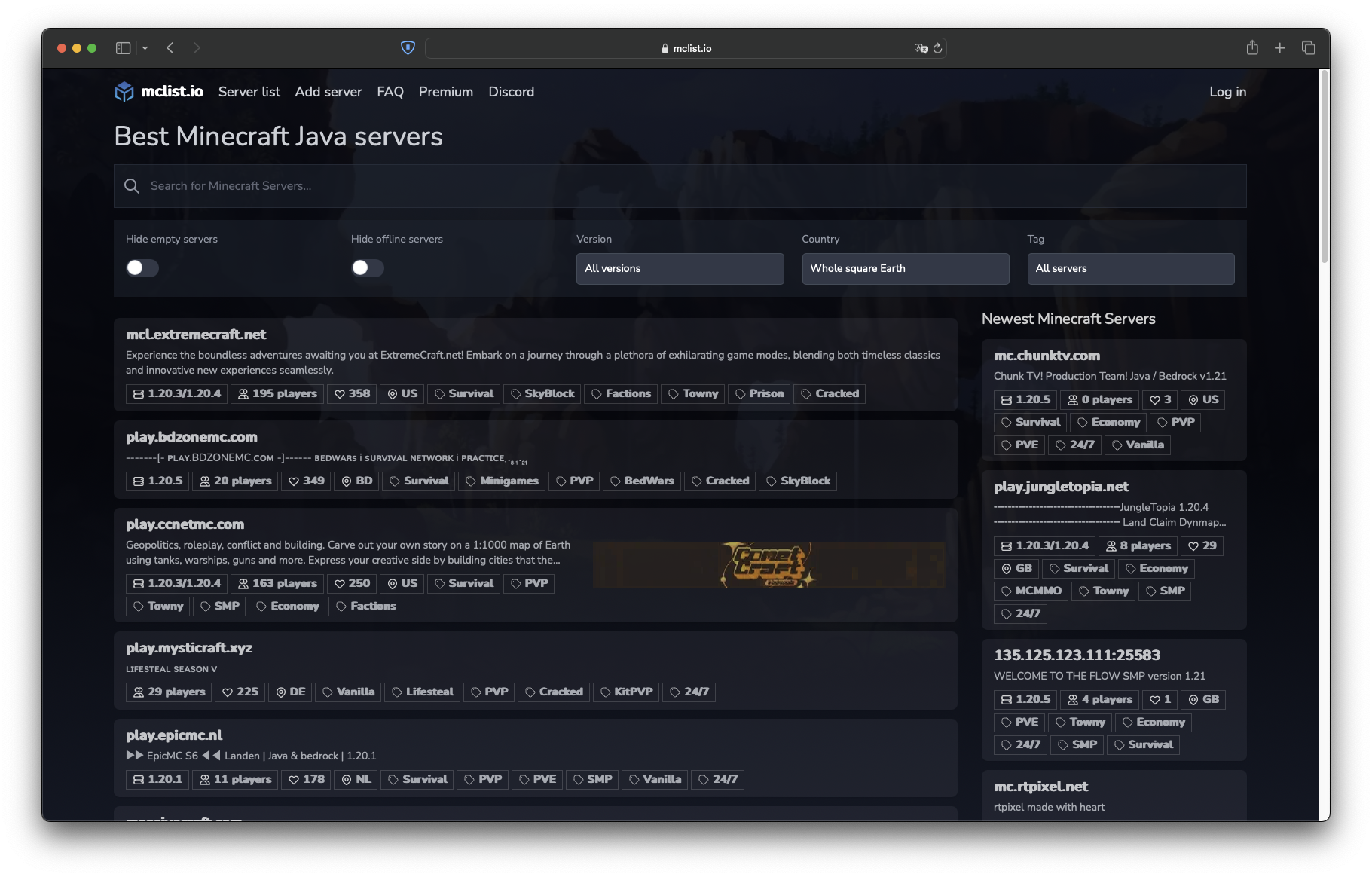1372x877 pixels.
Task: Click the page vertical scrollbar
Action: pyautogui.click(x=1324, y=166)
